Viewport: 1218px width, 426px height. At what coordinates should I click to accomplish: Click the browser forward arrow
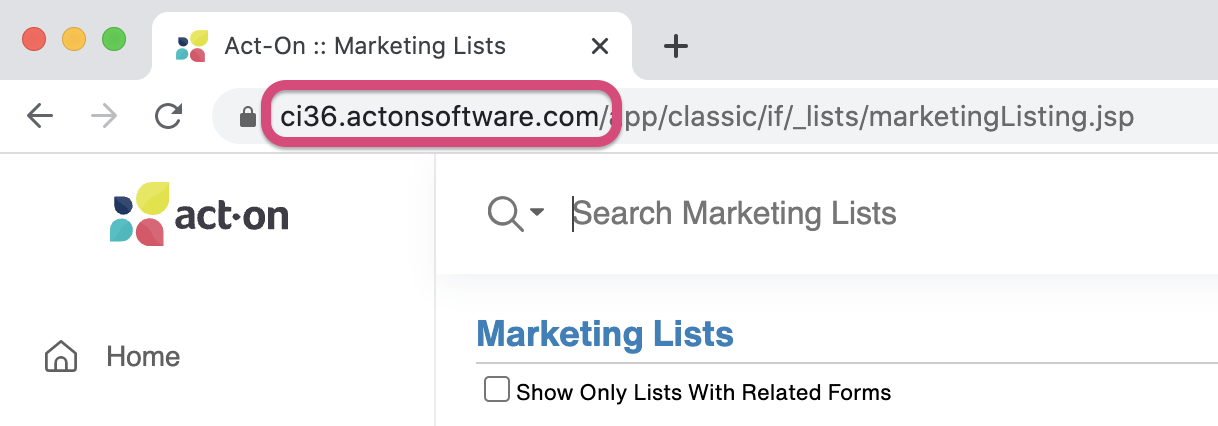(x=103, y=117)
